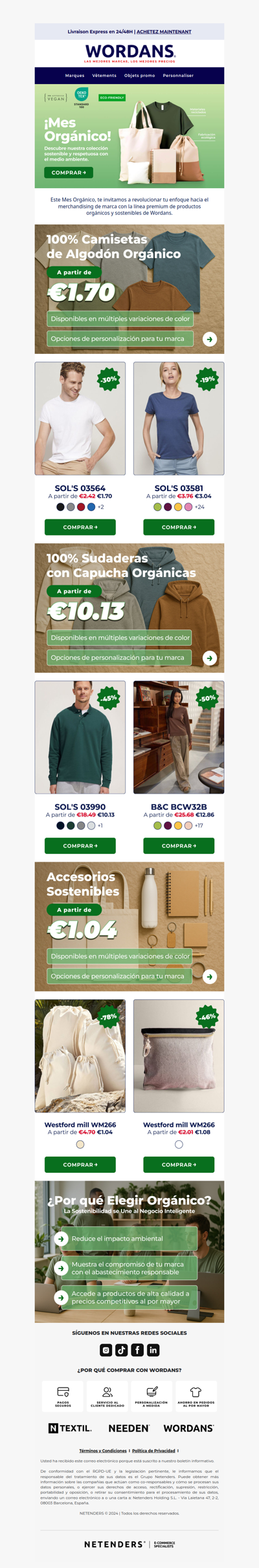
Task: Open the Términos y Condiciones link
Action: coord(103,1450)
